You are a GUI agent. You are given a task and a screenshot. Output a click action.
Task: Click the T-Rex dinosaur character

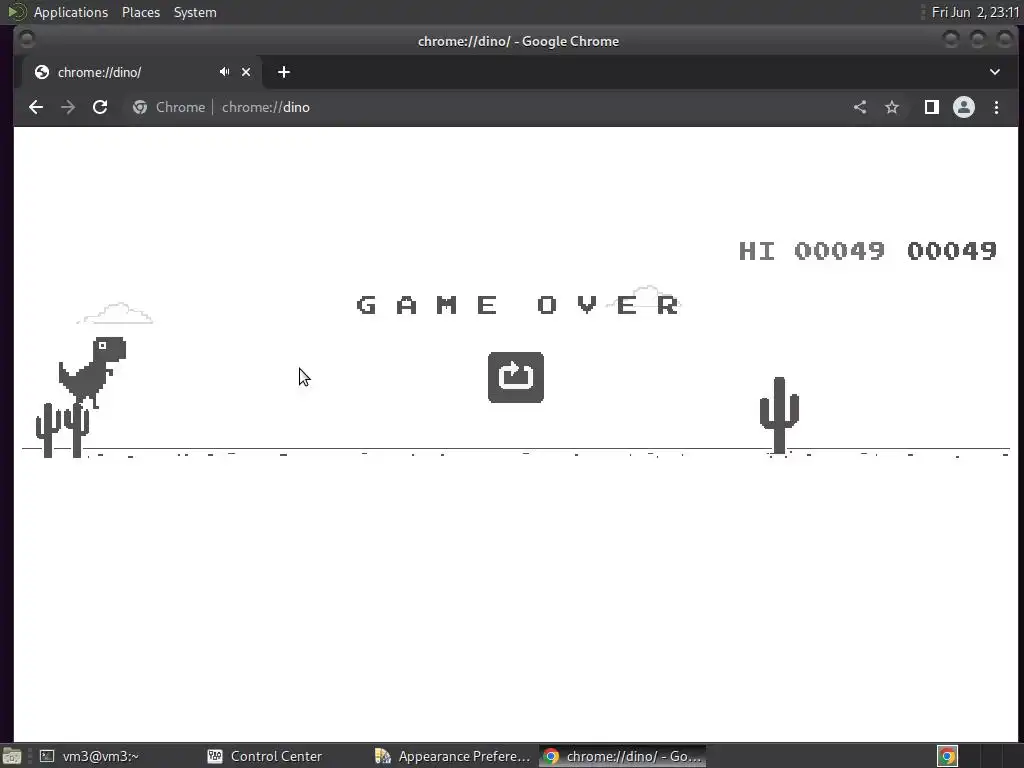(x=92, y=371)
